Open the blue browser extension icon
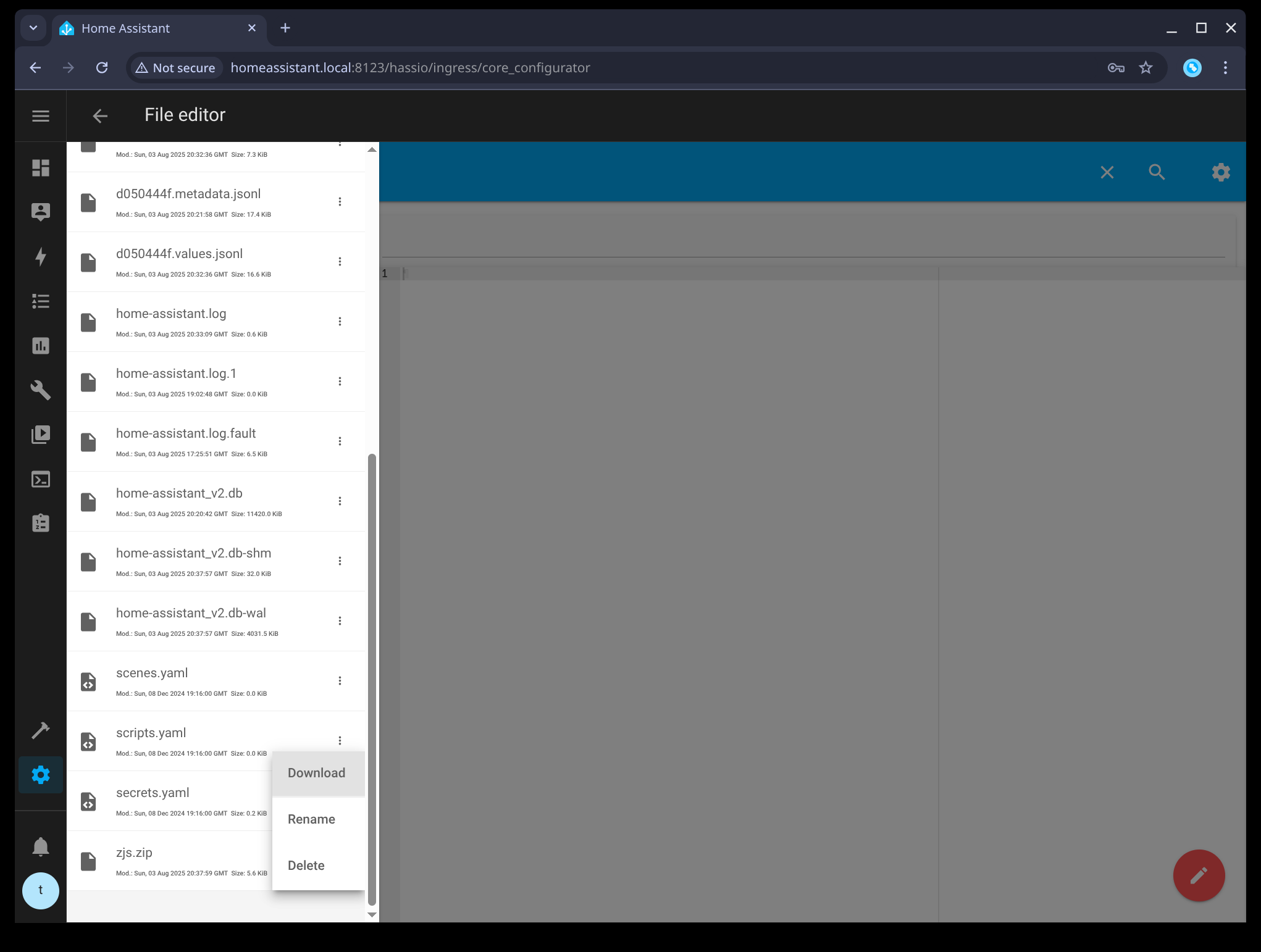This screenshot has height=952, width=1261. [1192, 68]
